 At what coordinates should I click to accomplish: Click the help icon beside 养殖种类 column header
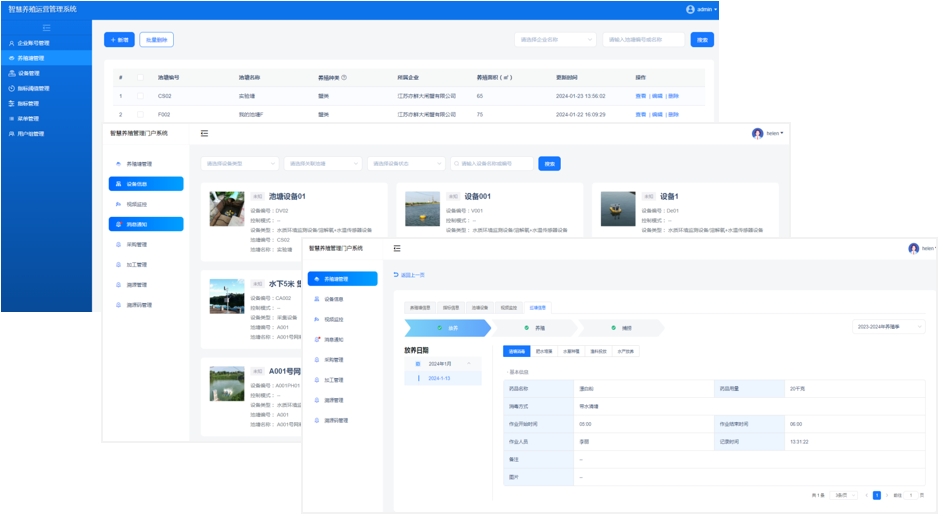click(x=346, y=78)
